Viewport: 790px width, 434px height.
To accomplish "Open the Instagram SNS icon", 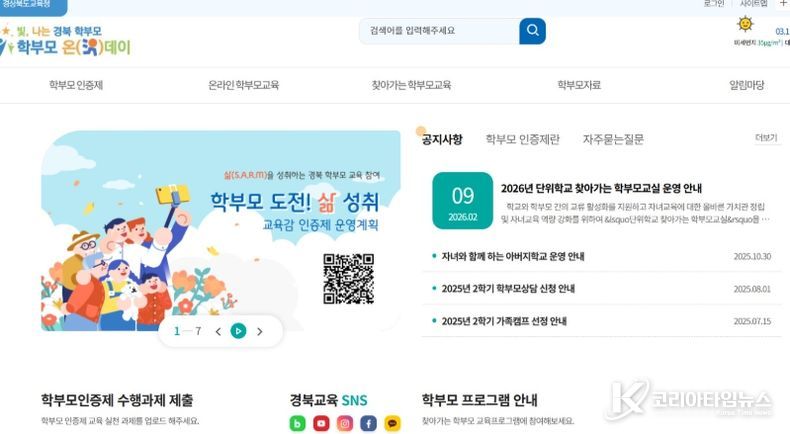I will click(x=345, y=423).
